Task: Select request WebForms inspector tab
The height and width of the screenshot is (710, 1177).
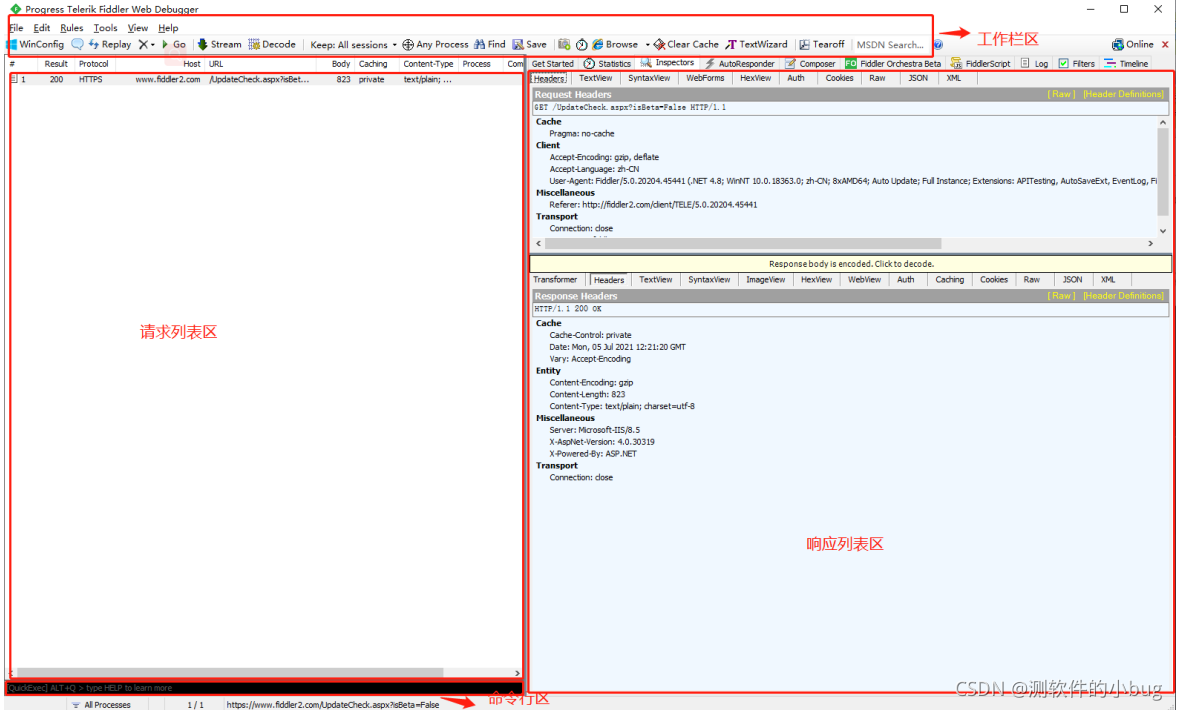Action: (x=705, y=78)
